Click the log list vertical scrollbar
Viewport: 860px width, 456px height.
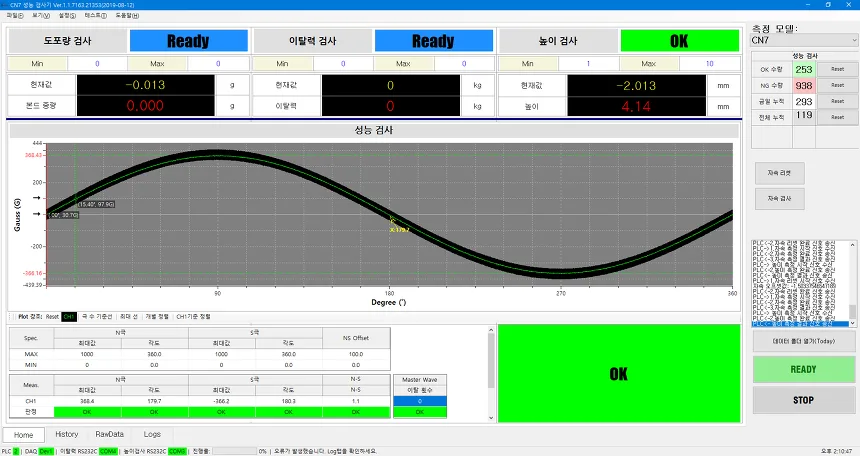852,284
